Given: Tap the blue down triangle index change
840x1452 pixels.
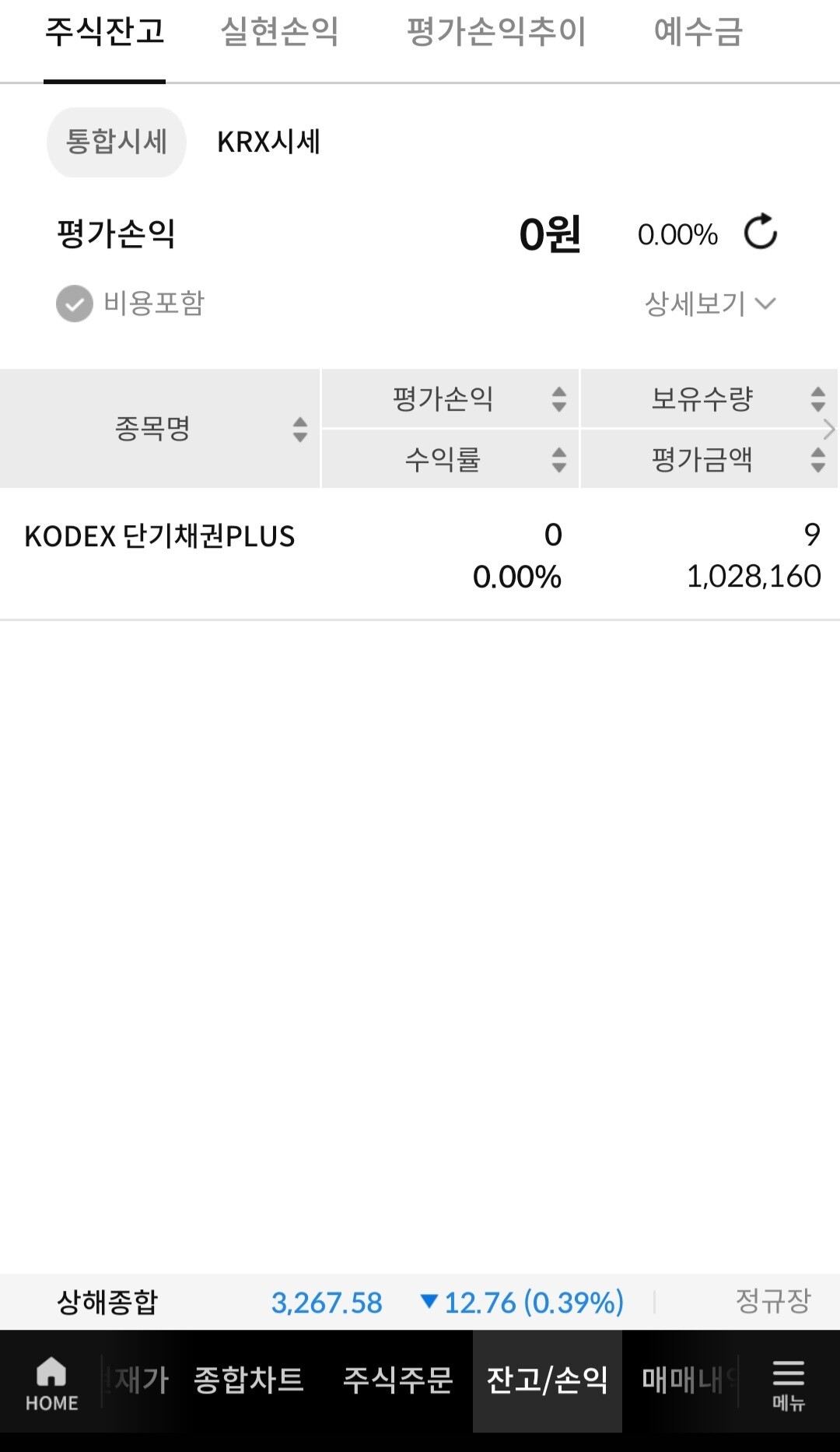Looking at the screenshot, I should point(429,1300).
